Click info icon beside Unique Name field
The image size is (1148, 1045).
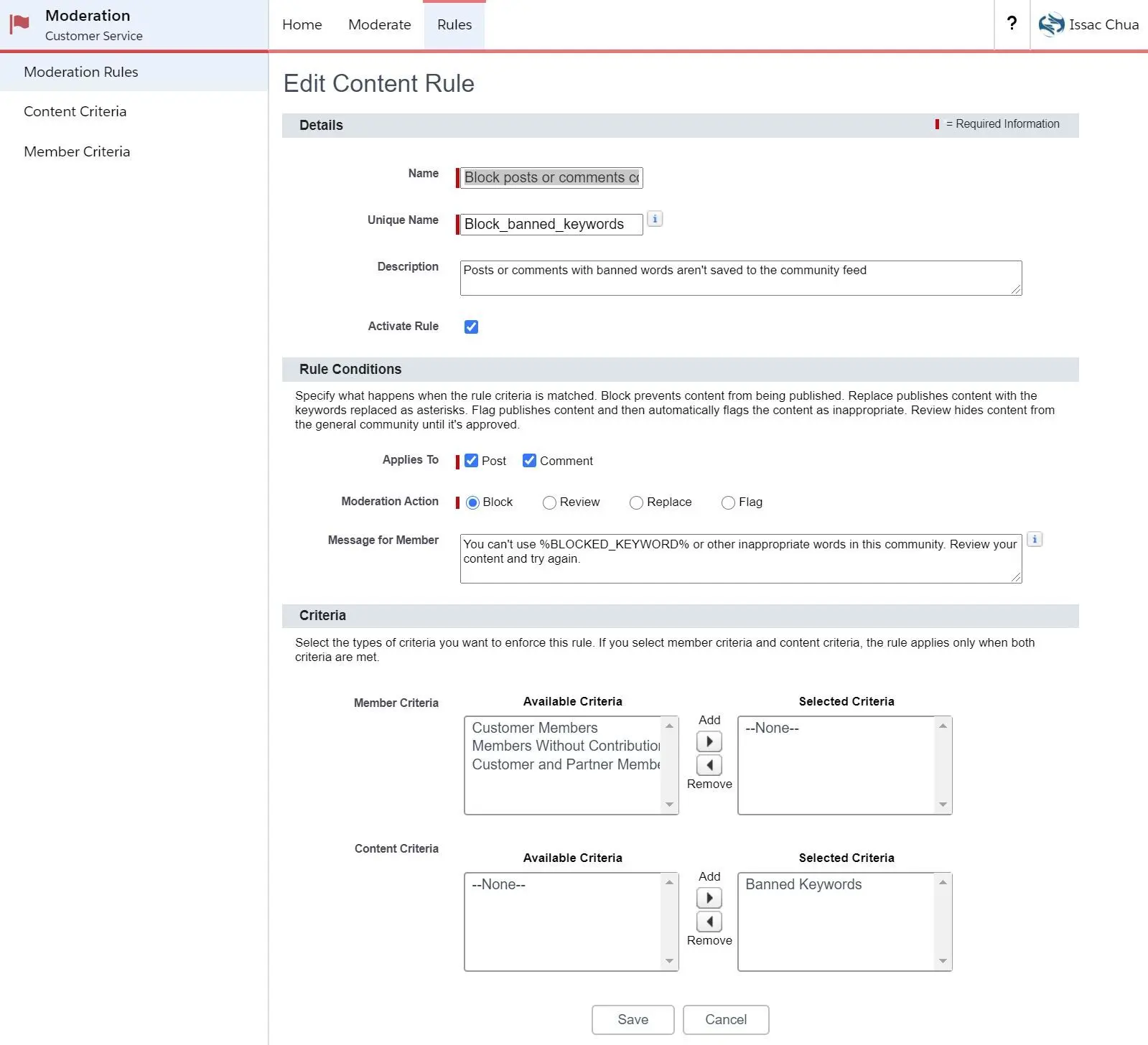coord(655,219)
